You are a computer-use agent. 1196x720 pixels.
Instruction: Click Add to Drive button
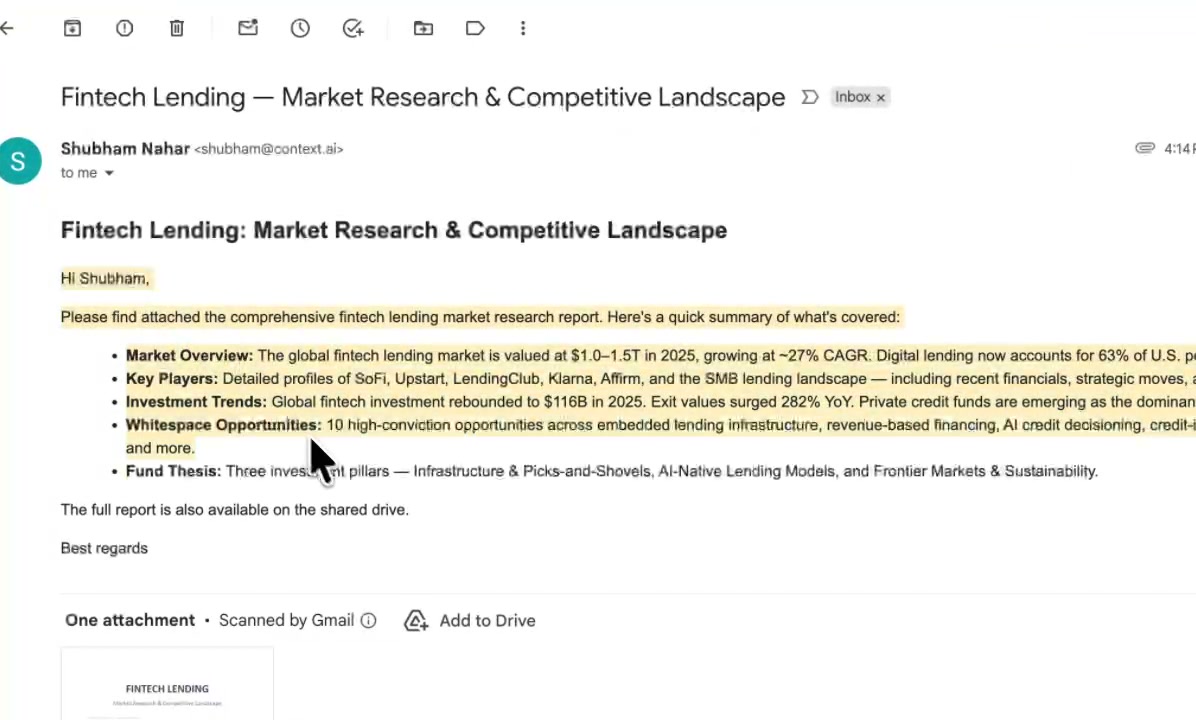(470, 621)
